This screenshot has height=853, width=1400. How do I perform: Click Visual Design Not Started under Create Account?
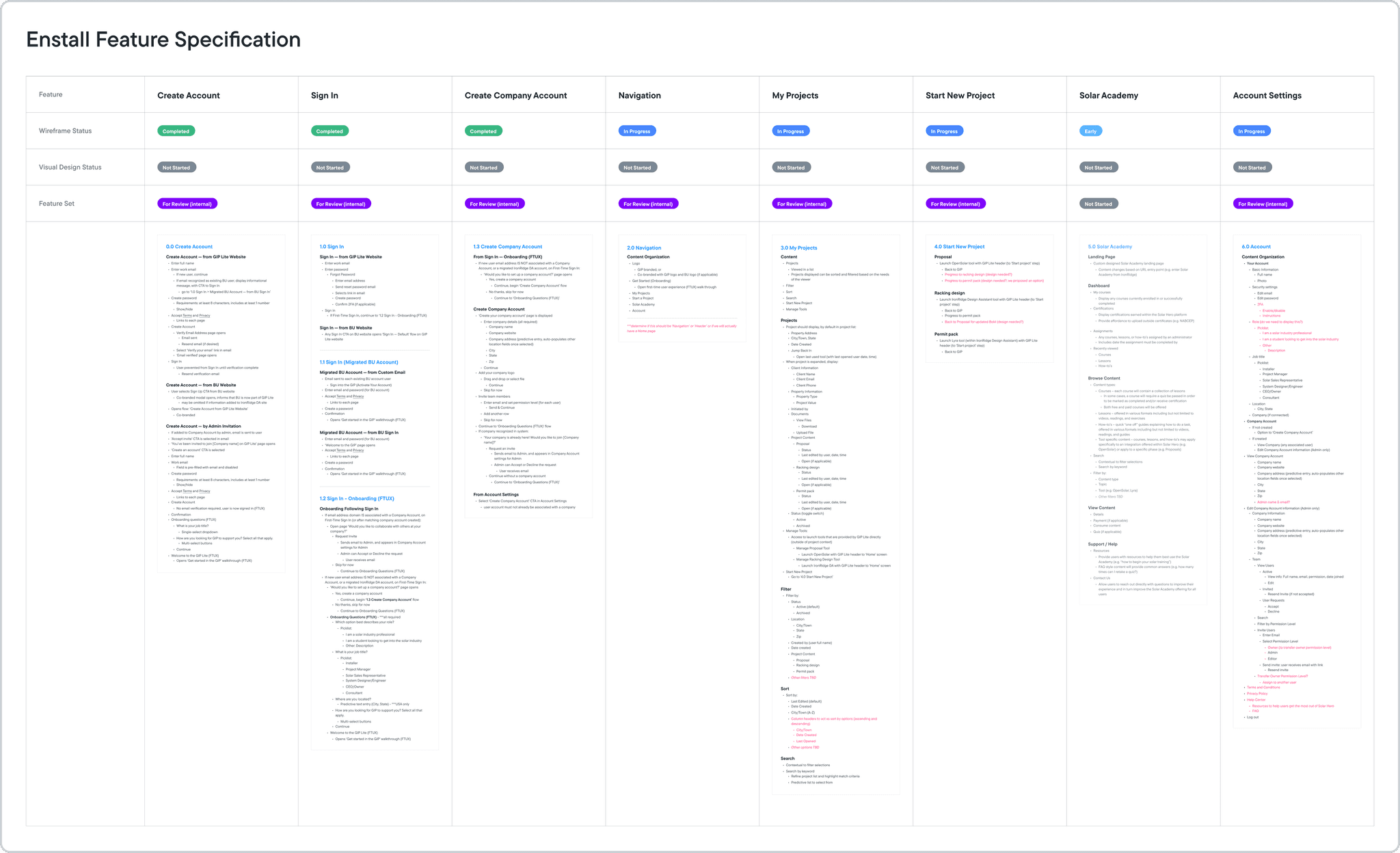tap(177, 167)
